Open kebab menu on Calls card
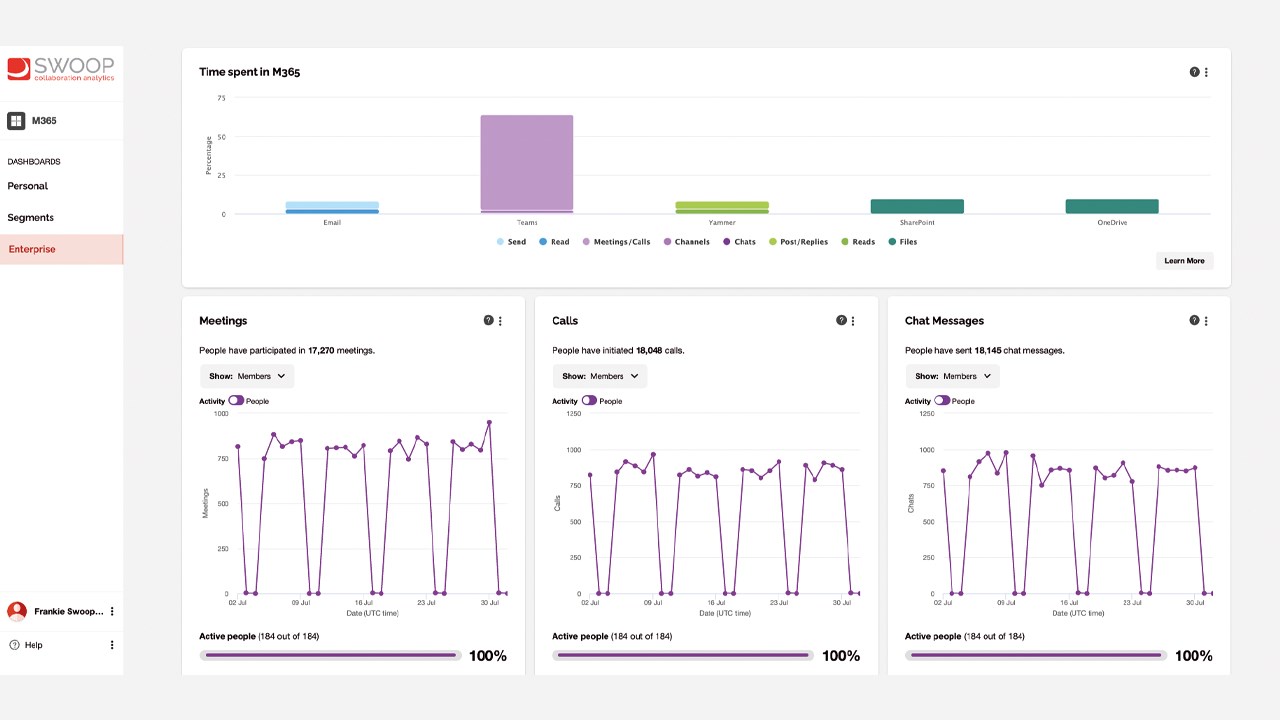Screen dimensions: 1280x720 pyautogui.click(x=853, y=321)
